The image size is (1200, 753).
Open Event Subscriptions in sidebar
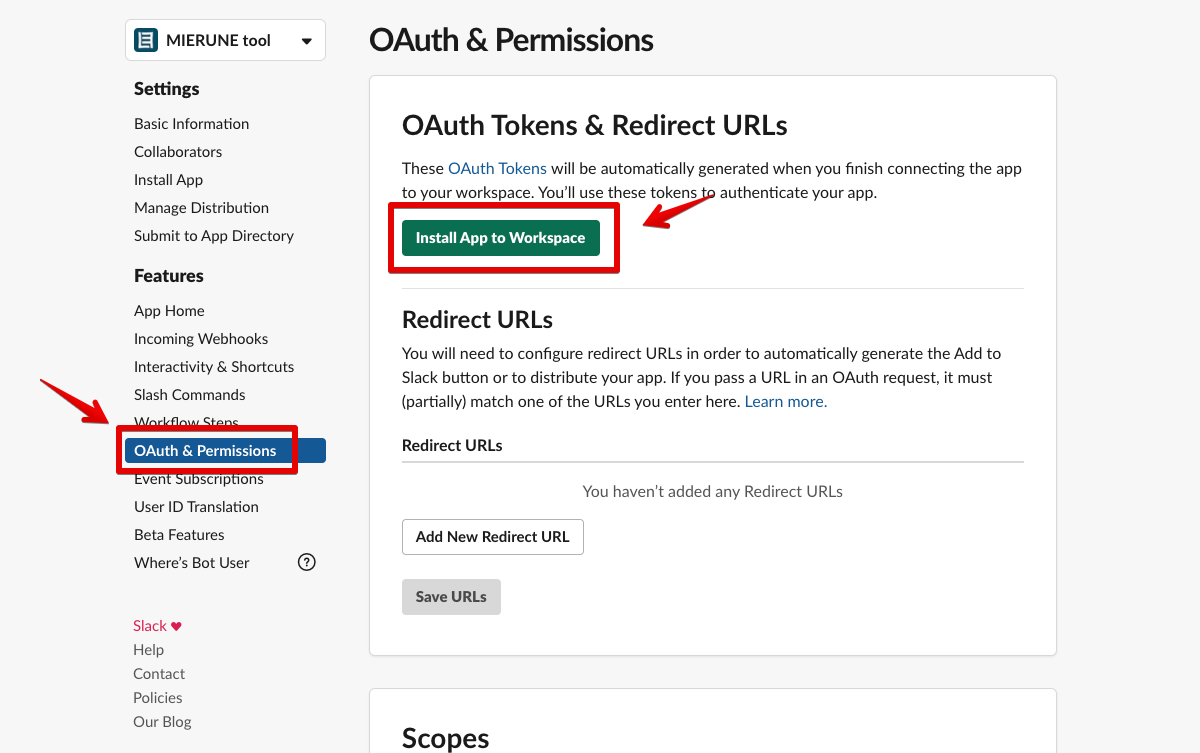199,480
